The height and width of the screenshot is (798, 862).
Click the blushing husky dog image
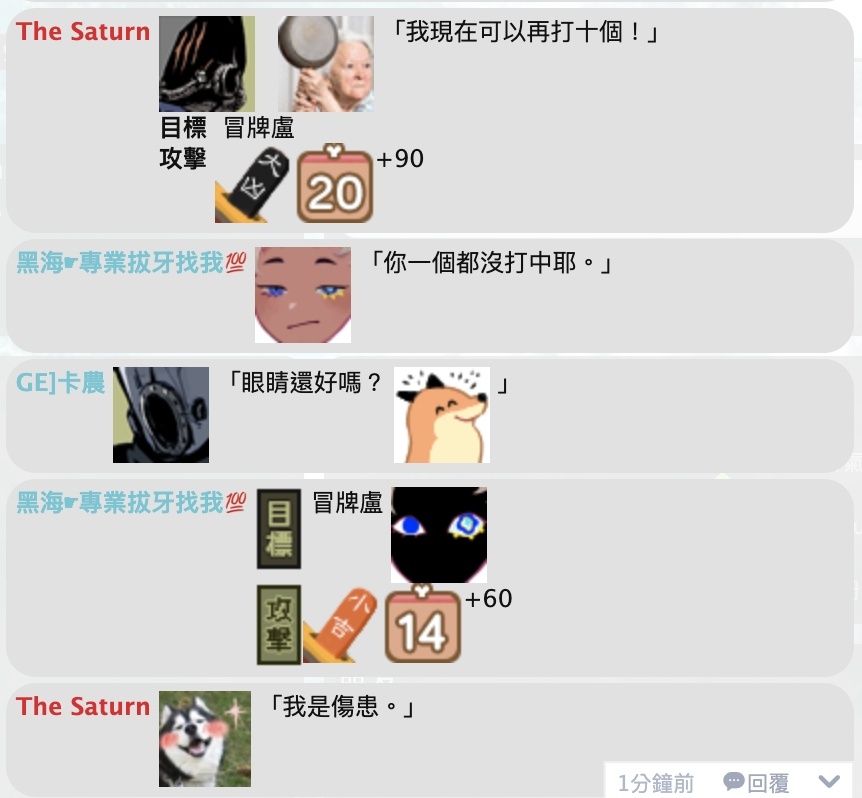tap(205, 739)
